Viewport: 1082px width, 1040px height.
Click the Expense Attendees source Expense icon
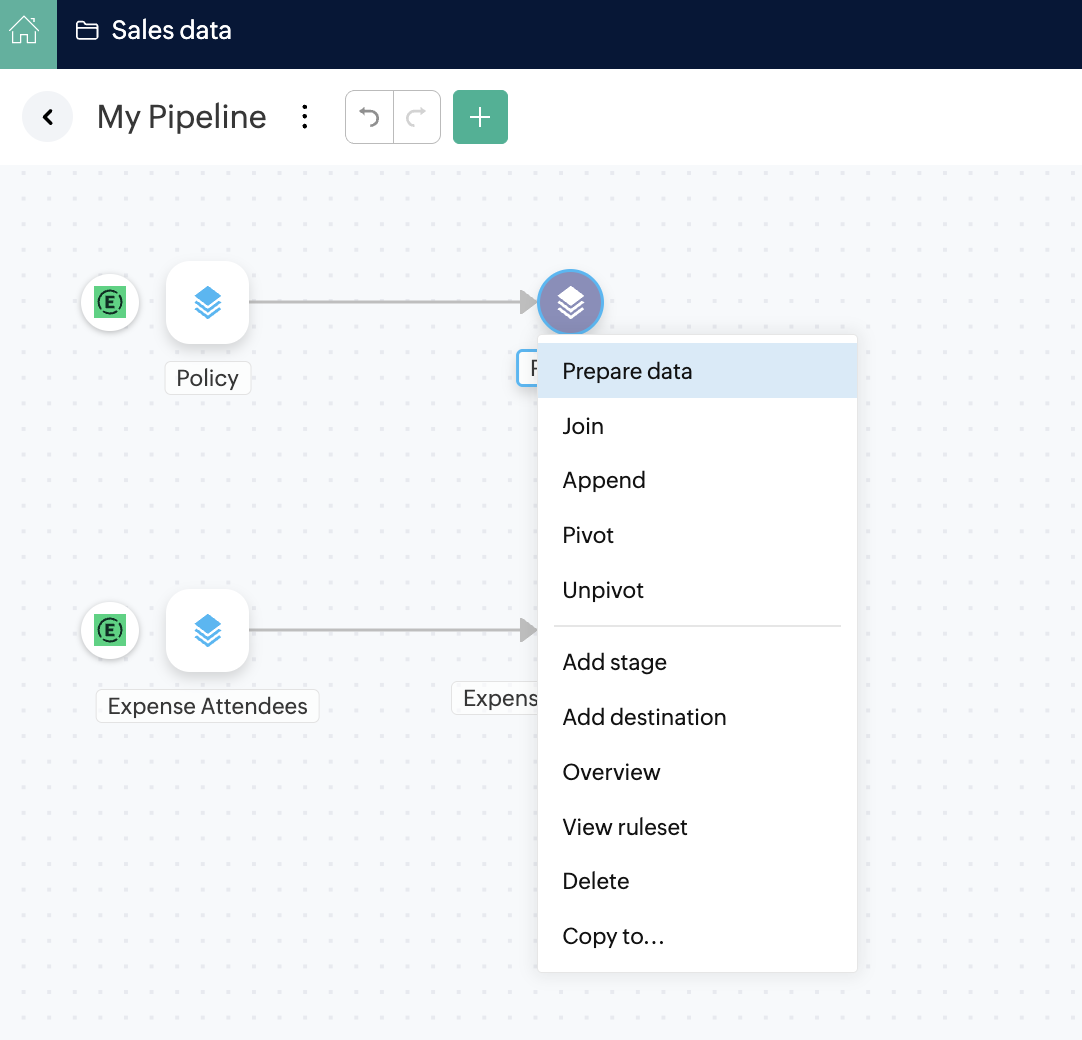[110, 630]
